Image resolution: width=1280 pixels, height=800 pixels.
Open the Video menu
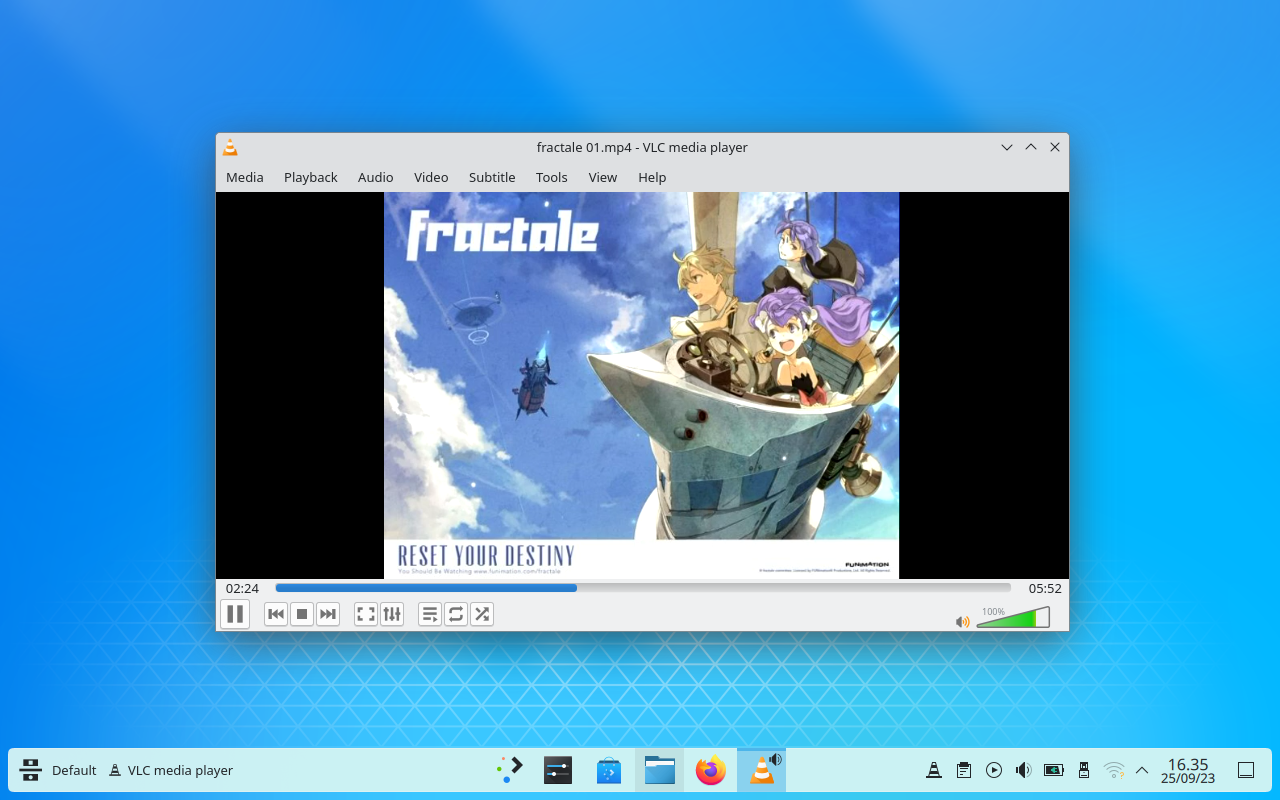[x=431, y=177]
